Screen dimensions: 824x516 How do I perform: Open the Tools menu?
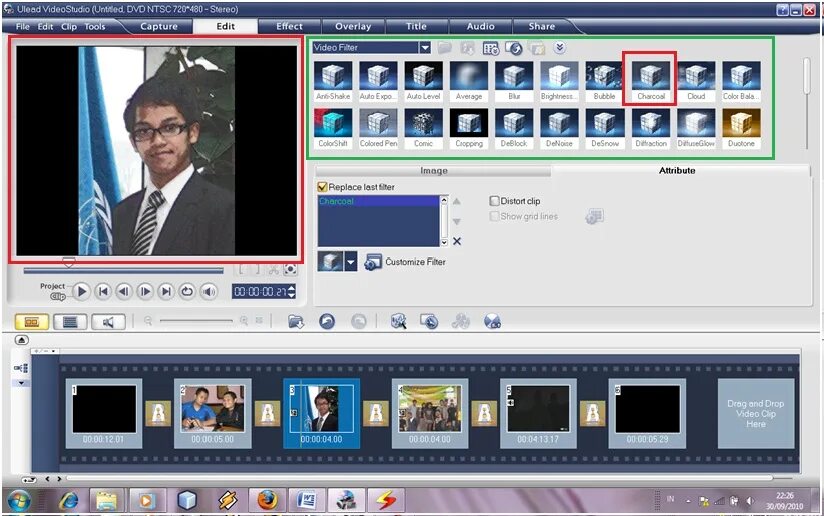coord(95,26)
